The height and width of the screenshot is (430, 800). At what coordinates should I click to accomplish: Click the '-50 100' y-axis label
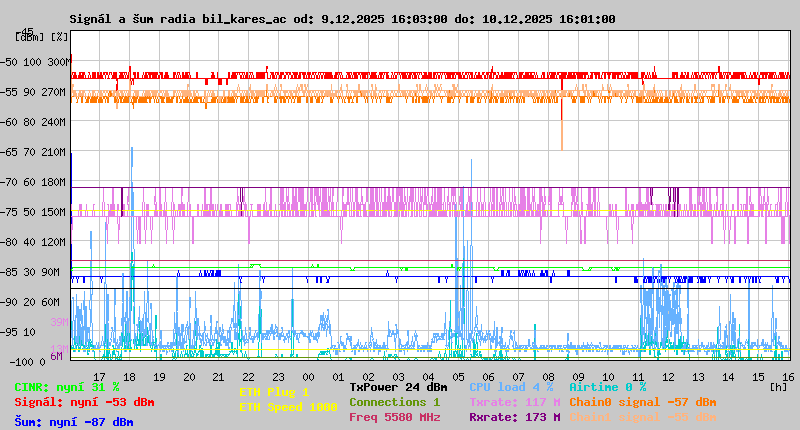pyautogui.click(x=20, y=62)
